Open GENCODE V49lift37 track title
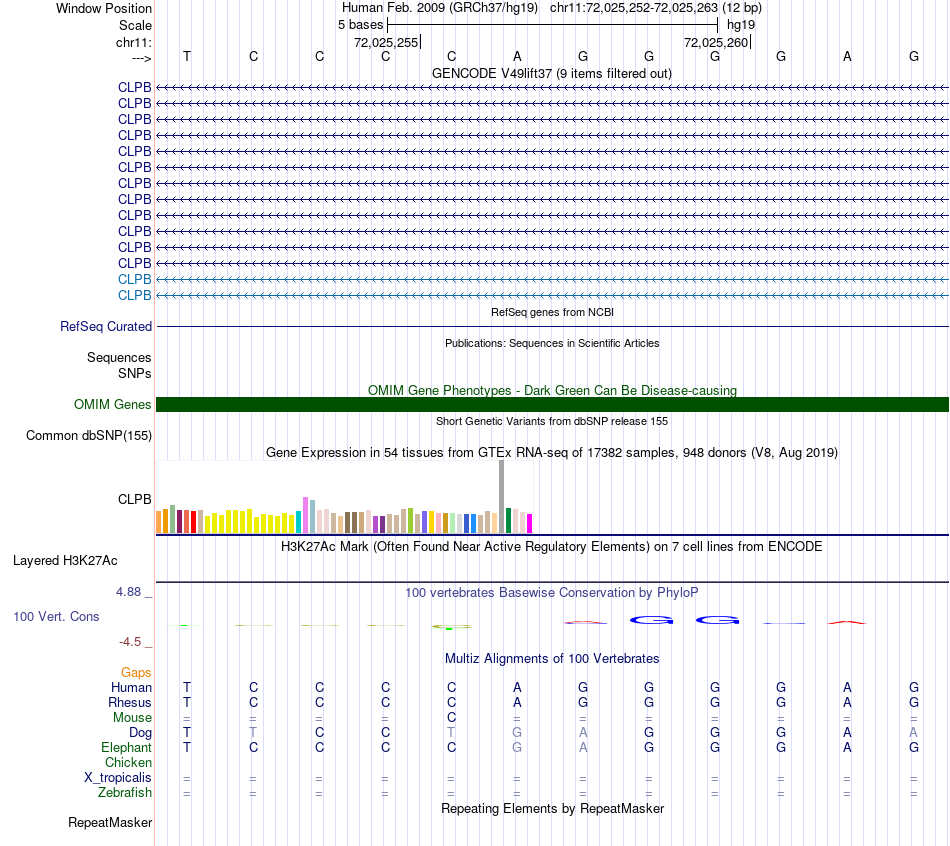 click(552, 73)
